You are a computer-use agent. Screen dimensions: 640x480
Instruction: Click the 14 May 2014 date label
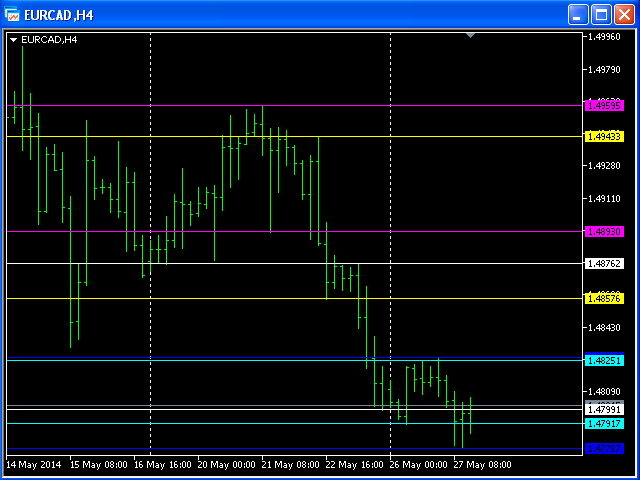coord(33,465)
